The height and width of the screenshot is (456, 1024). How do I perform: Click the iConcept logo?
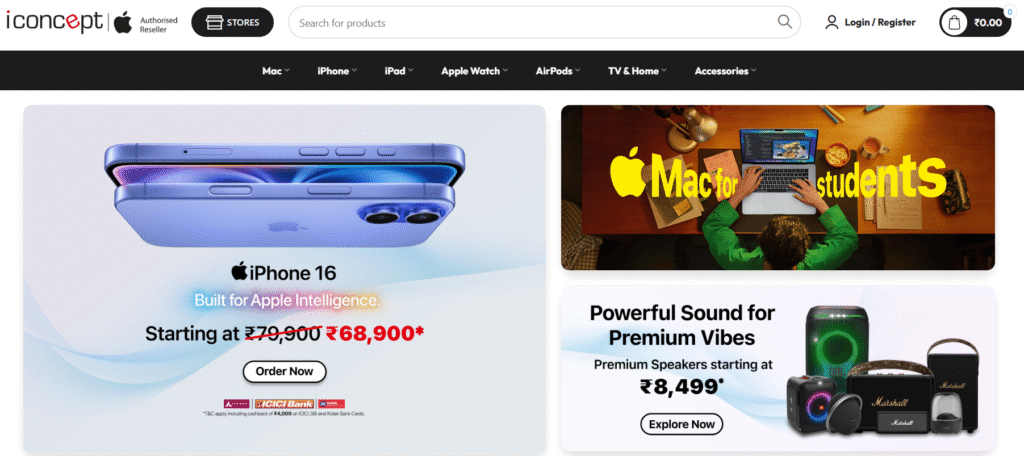(x=54, y=22)
